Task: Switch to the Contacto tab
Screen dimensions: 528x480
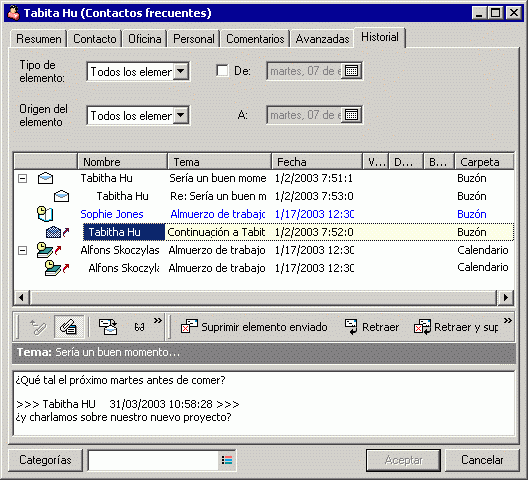Action: [x=95, y=39]
